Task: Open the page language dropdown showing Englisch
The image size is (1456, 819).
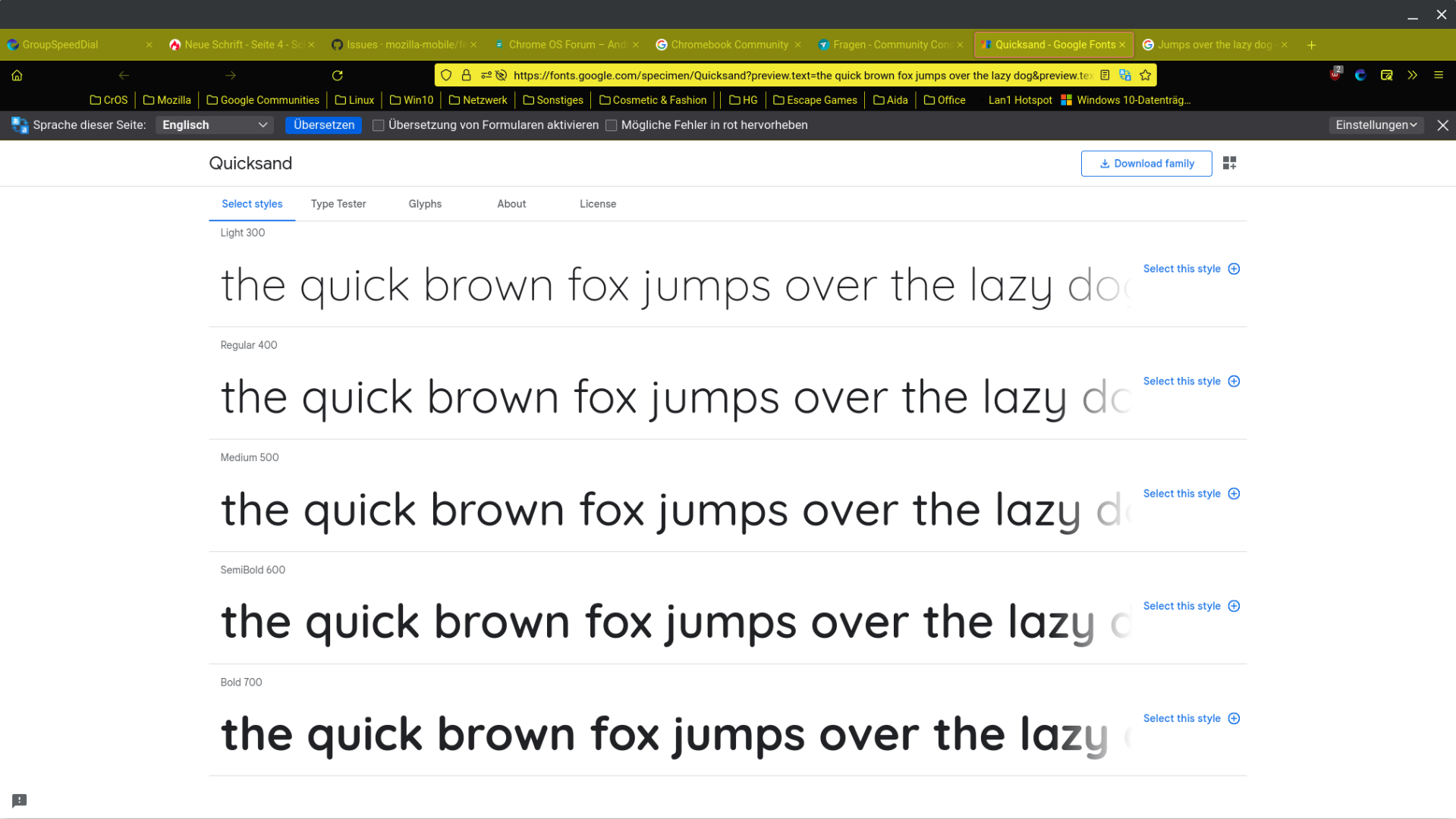Action: click(x=215, y=125)
